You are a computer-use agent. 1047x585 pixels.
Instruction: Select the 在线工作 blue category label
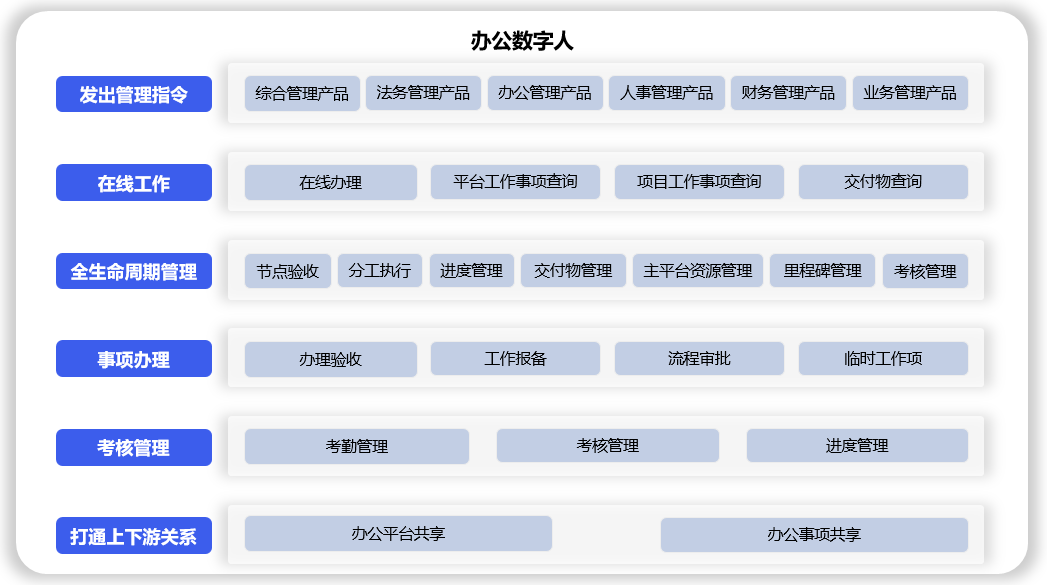coord(134,183)
